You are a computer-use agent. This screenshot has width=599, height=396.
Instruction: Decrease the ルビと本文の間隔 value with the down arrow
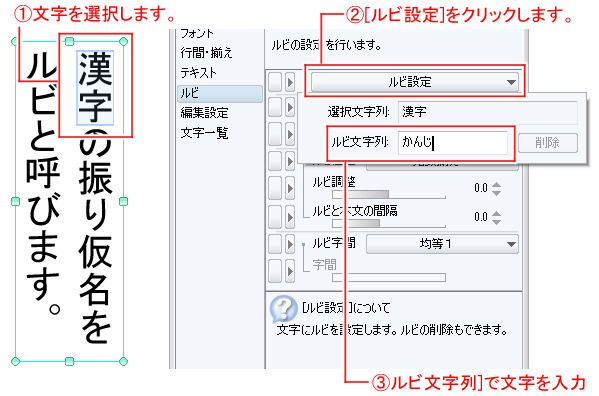click(496, 222)
